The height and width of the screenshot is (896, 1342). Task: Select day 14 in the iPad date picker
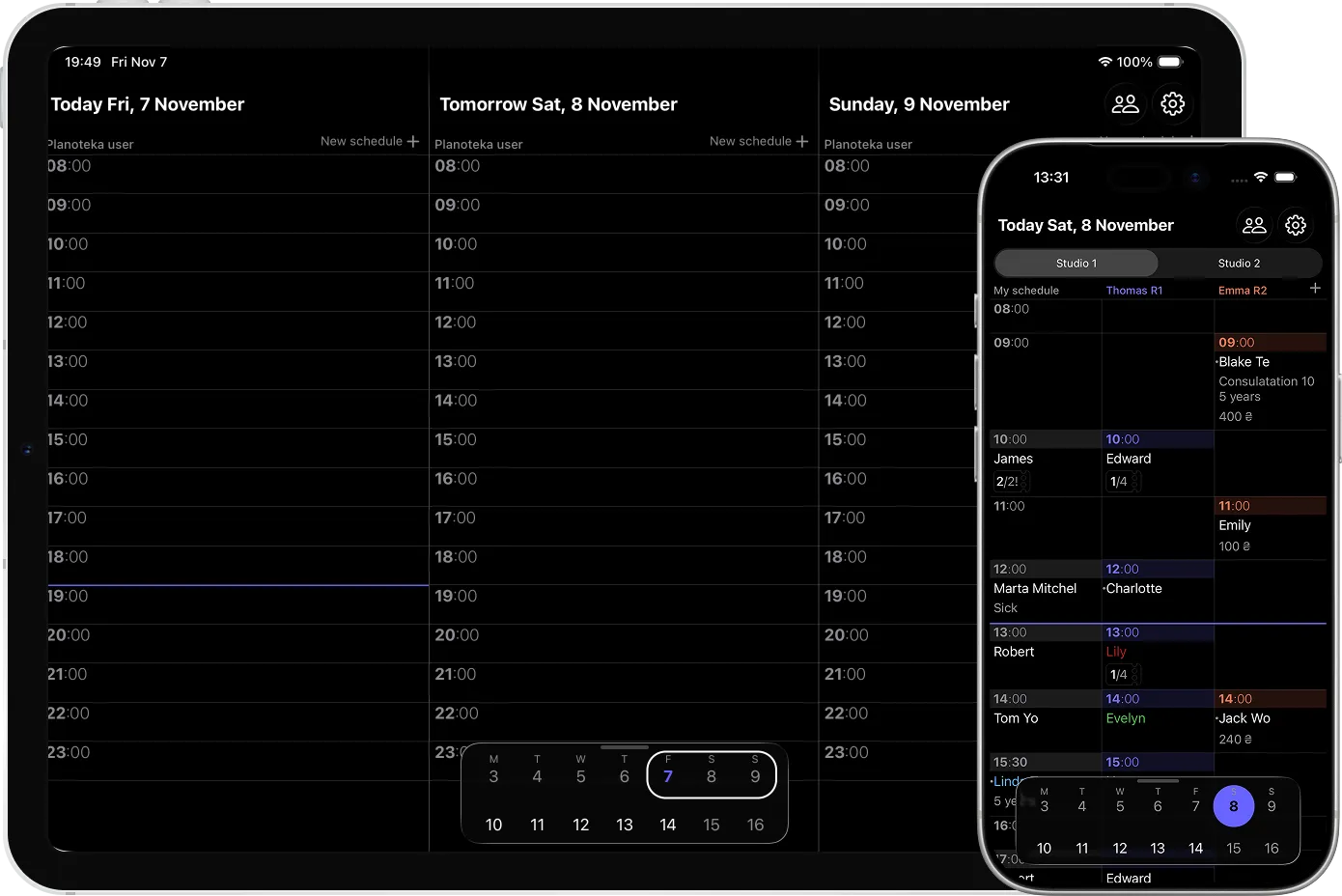pos(667,825)
